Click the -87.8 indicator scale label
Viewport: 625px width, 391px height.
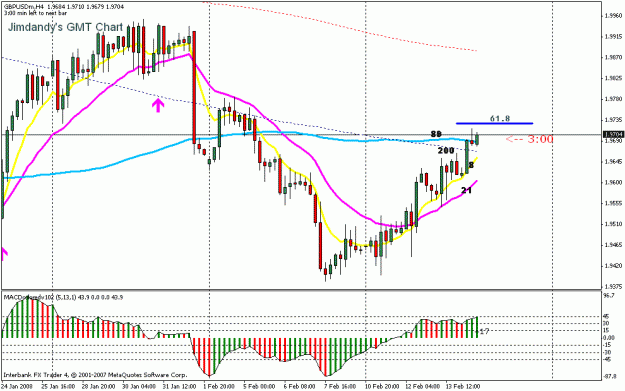point(610,375)
